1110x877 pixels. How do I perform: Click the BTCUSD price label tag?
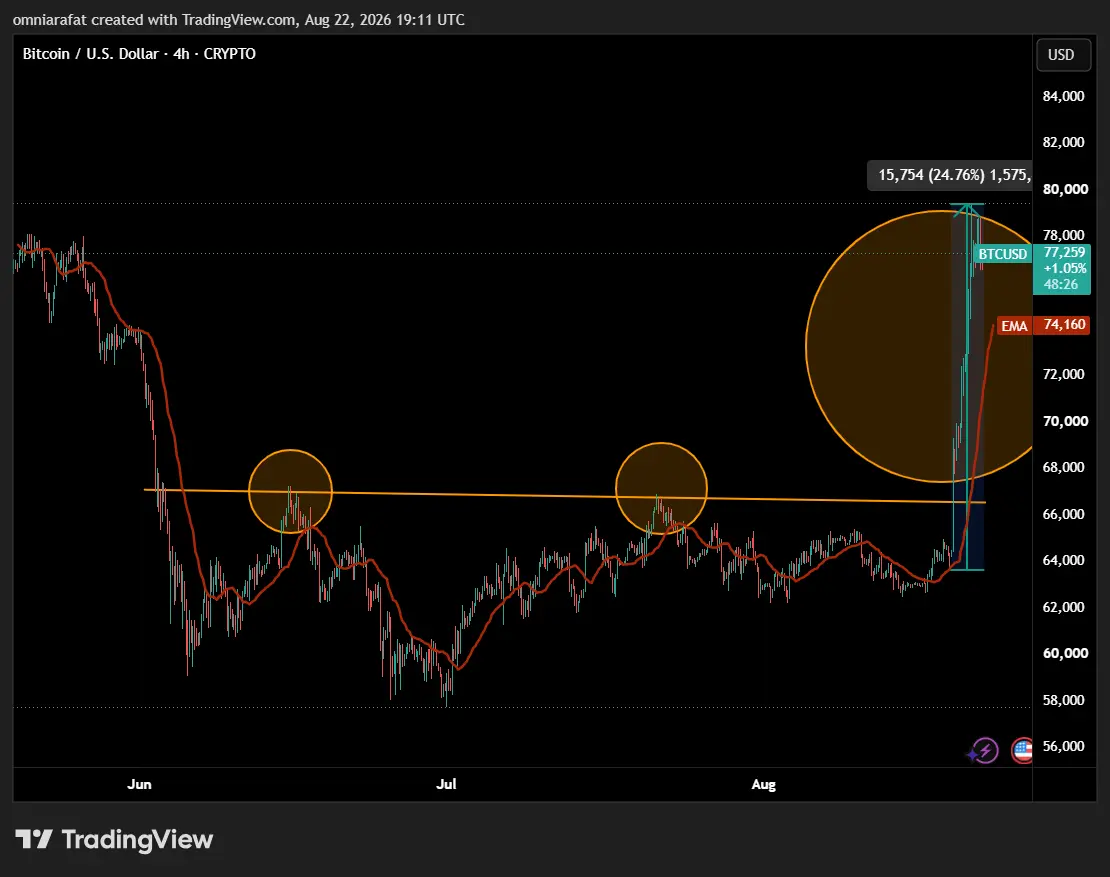click(x=1002, y=254)
